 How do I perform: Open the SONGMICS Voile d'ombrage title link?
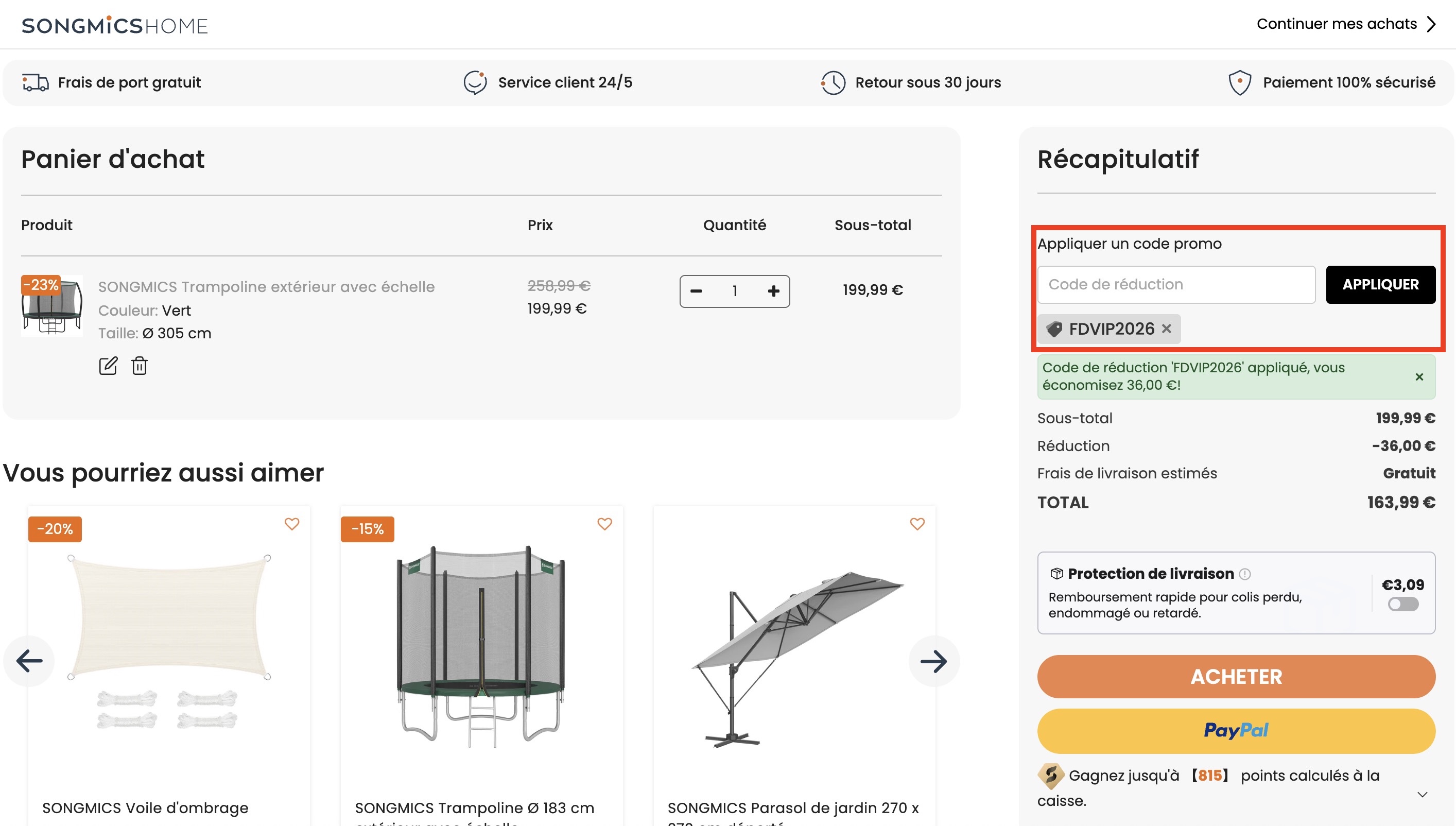(x=145, y=808)
